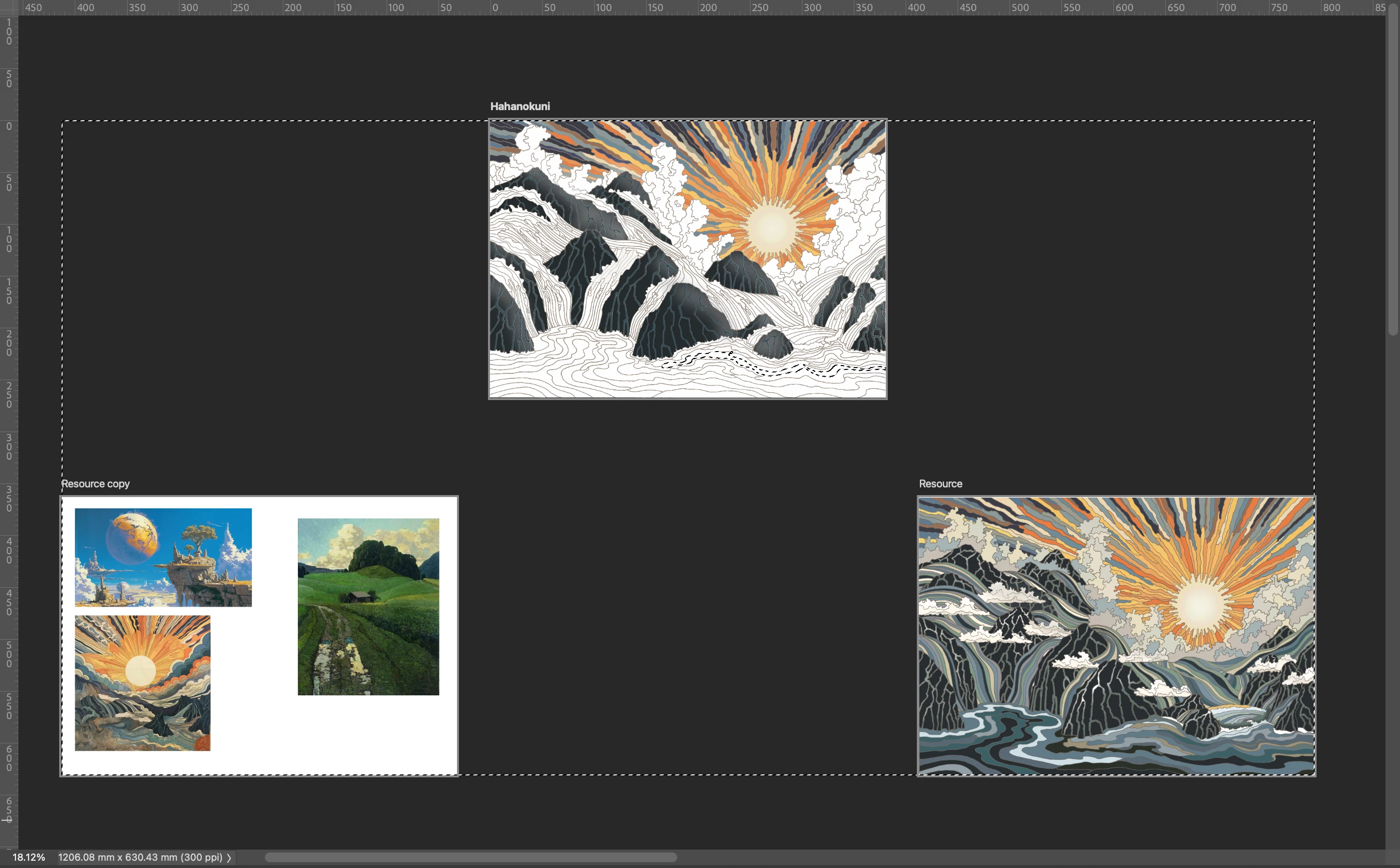Image resolution: width=1400 pixels, height=868 pixels.
Task: Click the small square sunburst mountain reference image
Action: [143, 683]
